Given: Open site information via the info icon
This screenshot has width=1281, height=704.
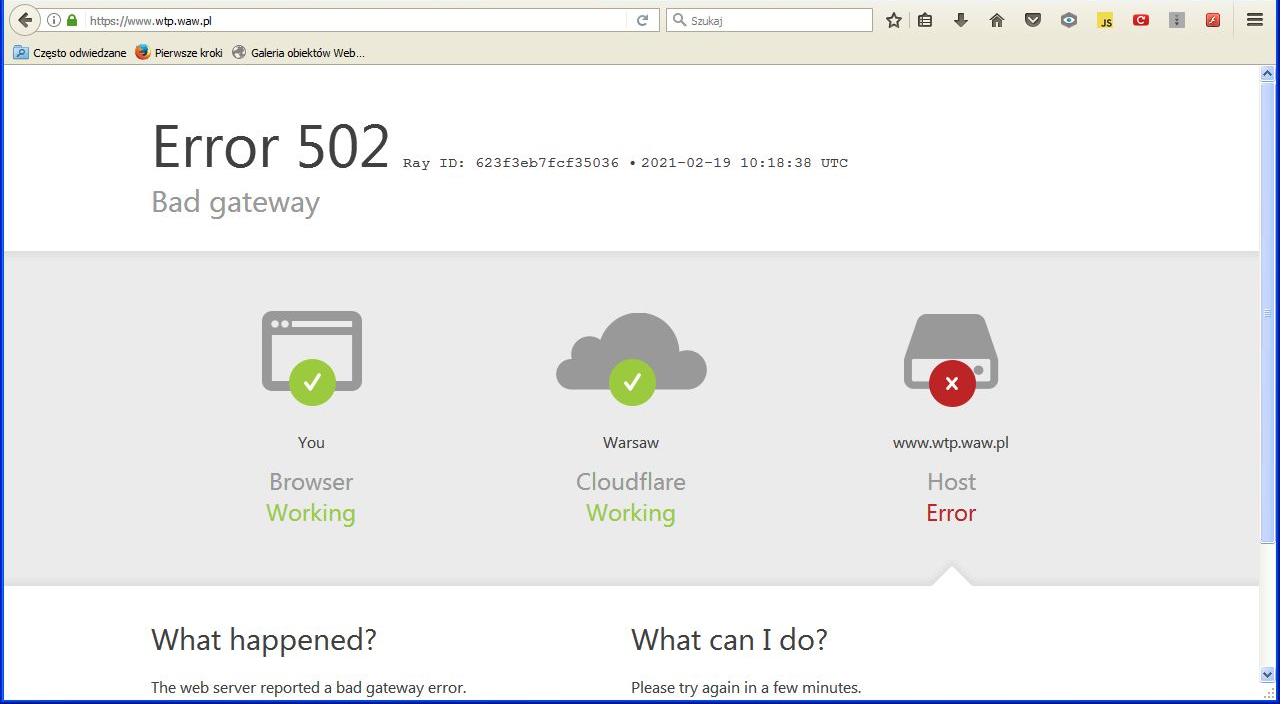Looking at the screenshot, I should [54, 20].
